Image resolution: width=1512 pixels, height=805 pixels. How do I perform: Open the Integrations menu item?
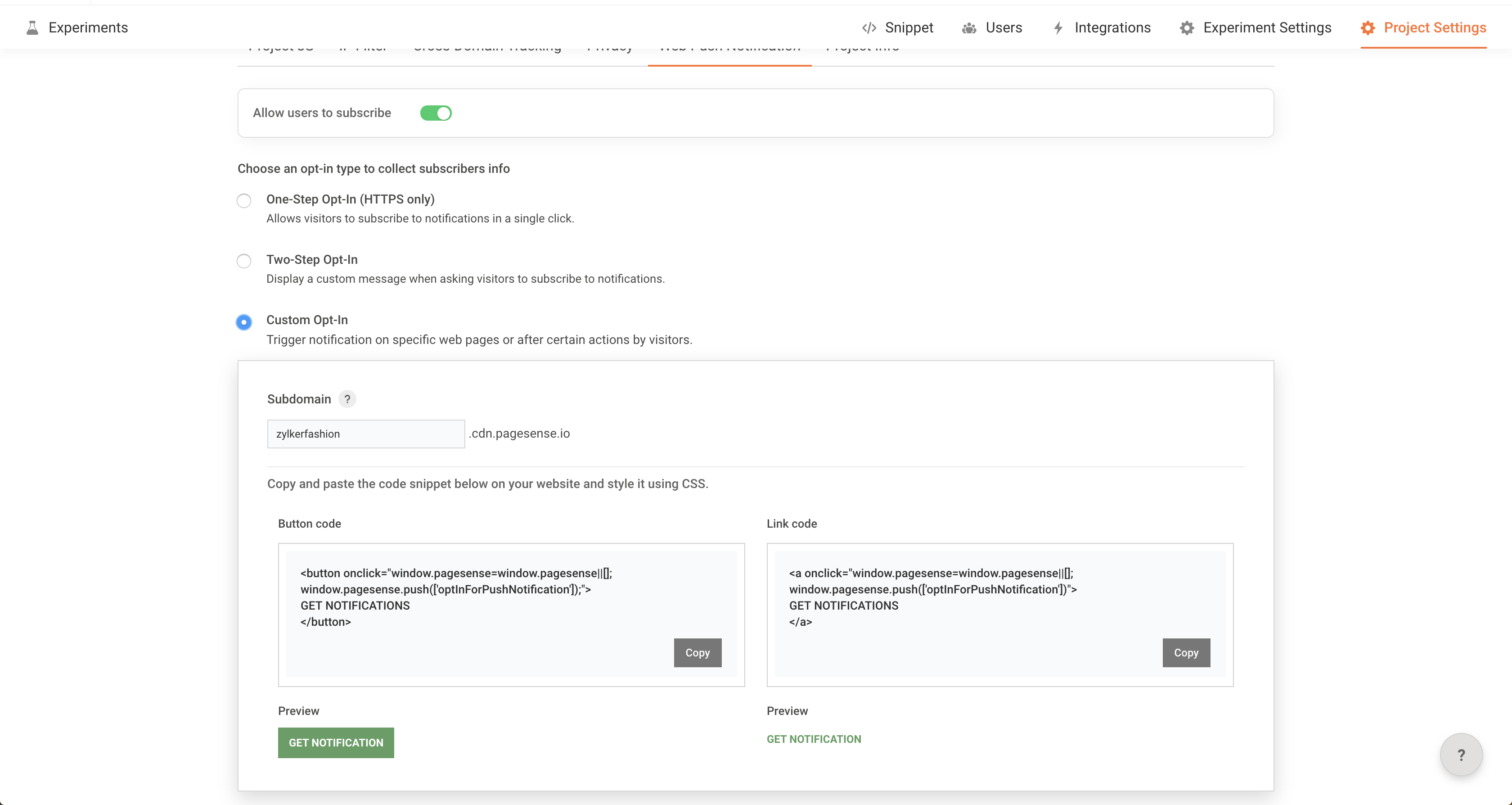click(1112, 27)
